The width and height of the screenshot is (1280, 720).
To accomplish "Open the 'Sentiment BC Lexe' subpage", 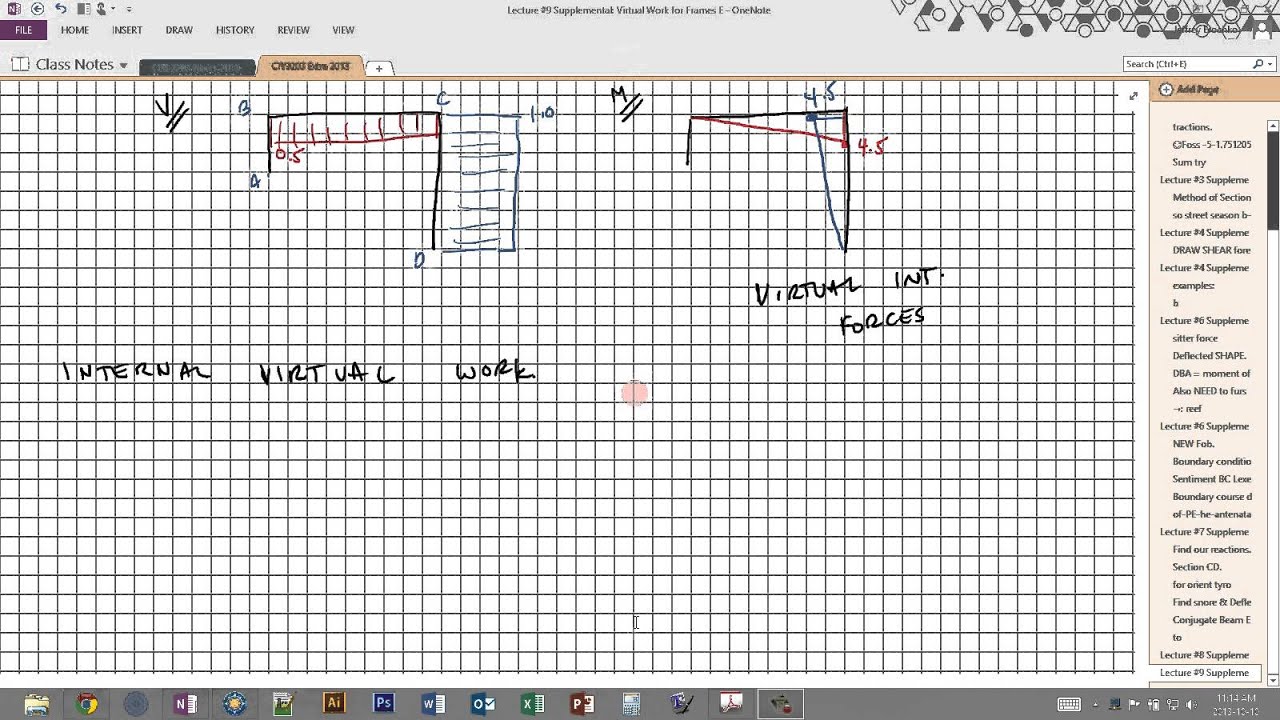I will (x=1211, y=479).
